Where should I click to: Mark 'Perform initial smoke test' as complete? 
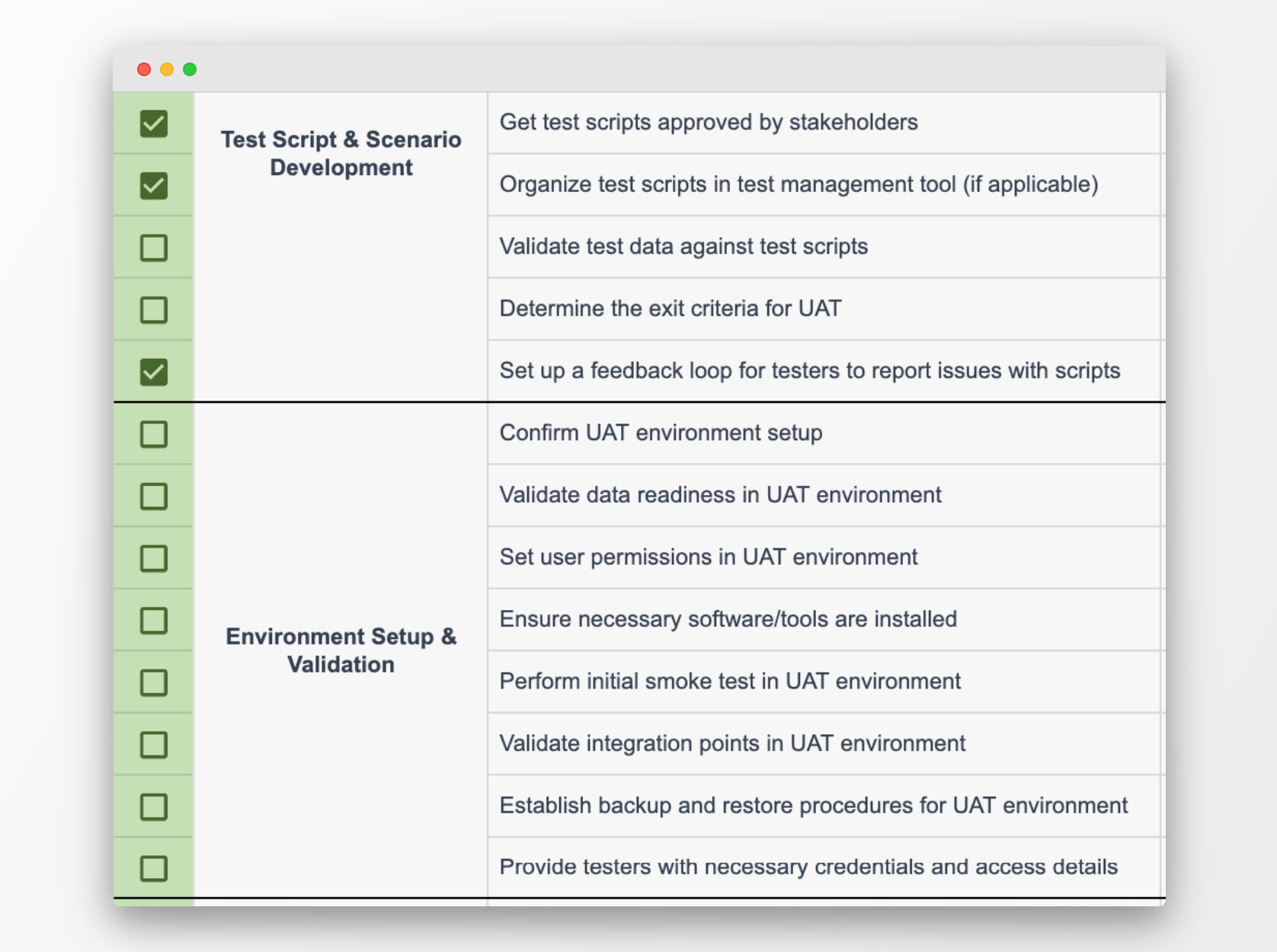(153, 683)
